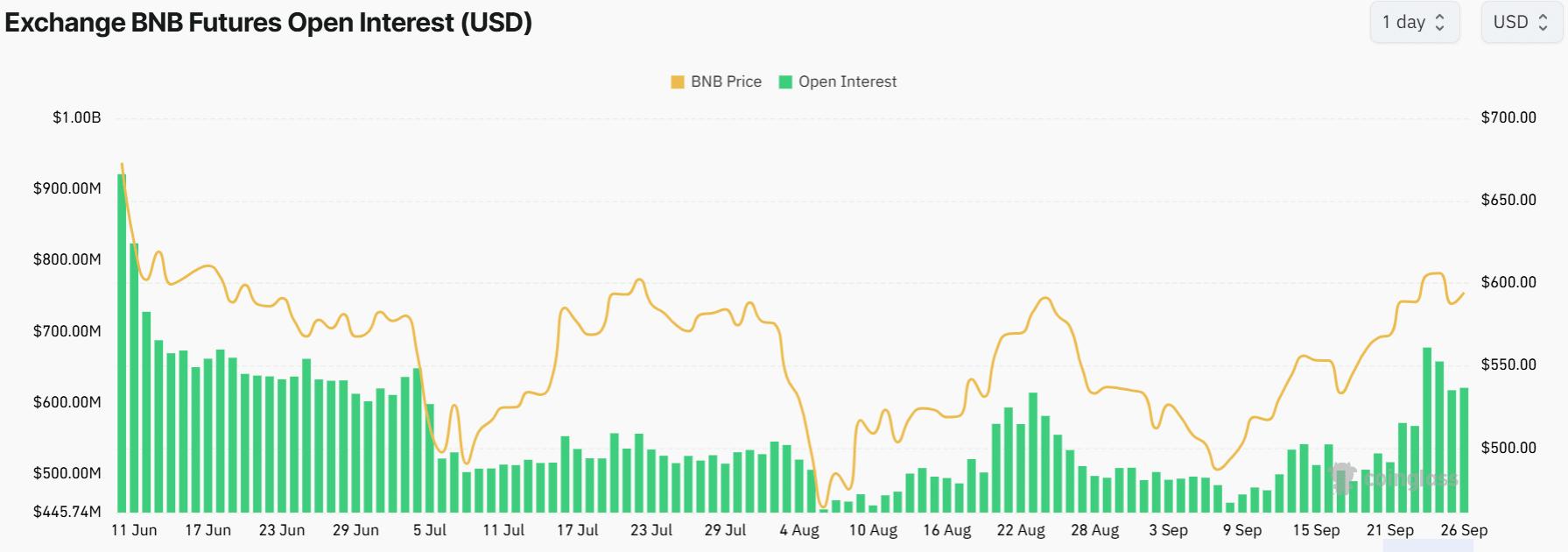The width and height of the screenshot is (1568, 552).
Task: Select the tallest bar on 11 Jun
Action: (122, 343)
